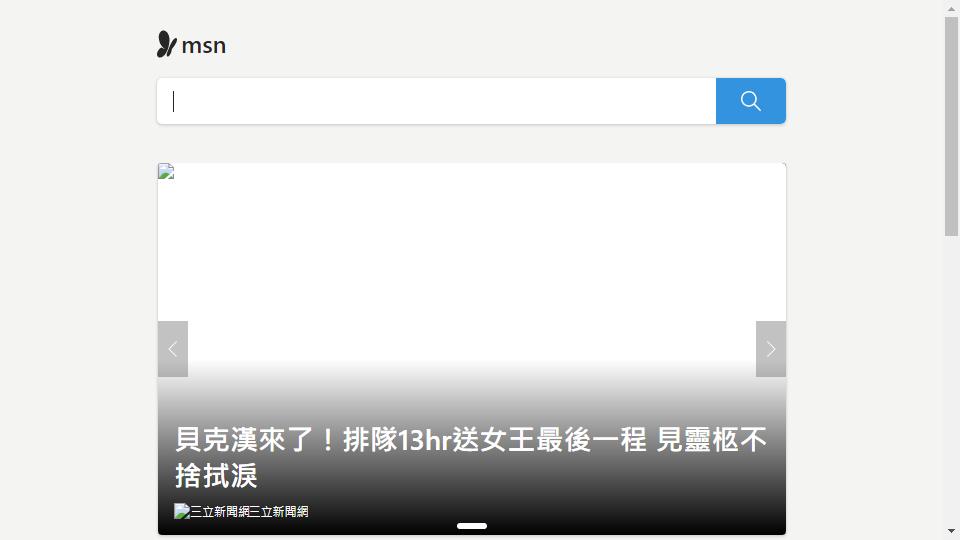The height and width of the screenshot is (540, 960).
Task: Click the vertical scrollbar thumb
Action: tap(951, 126)
